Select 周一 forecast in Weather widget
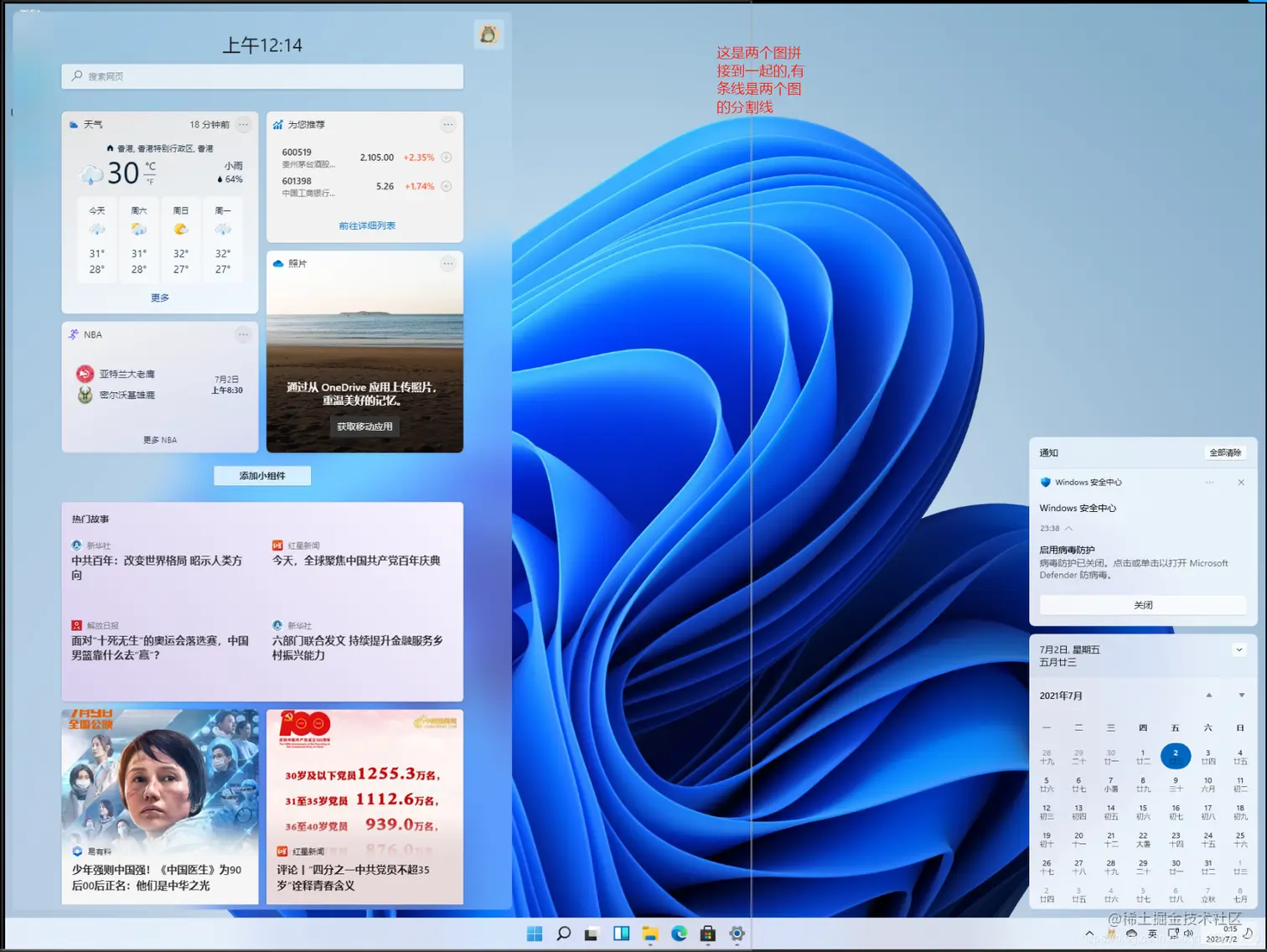The image size is (1267, 952). click(x=223, y=240)
